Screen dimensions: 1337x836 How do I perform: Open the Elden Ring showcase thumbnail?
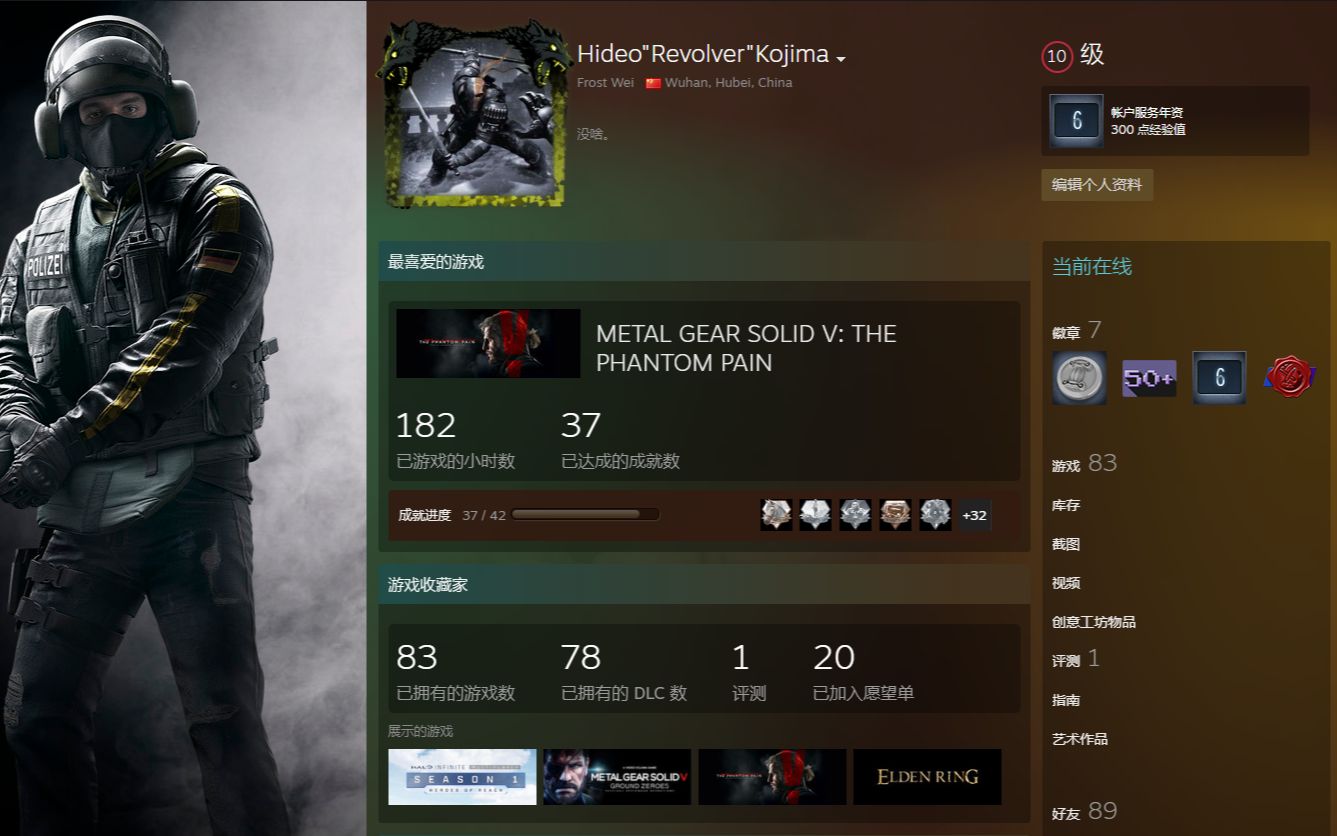(x=927, y=777)
